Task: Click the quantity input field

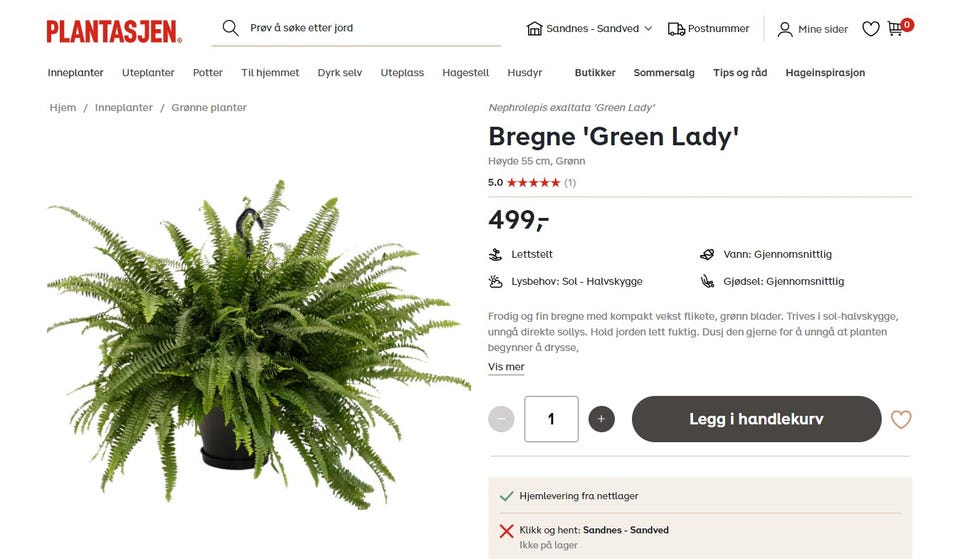Action: (551, 419)
